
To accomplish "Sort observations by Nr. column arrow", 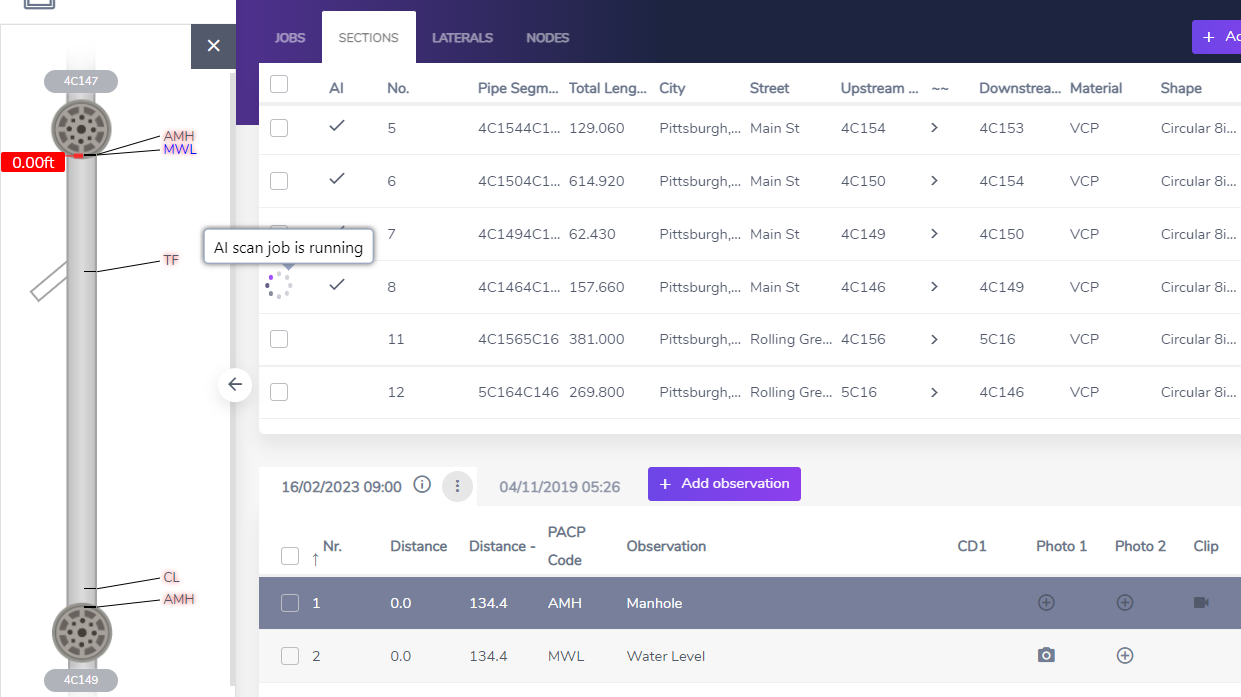I will point(316,559).
